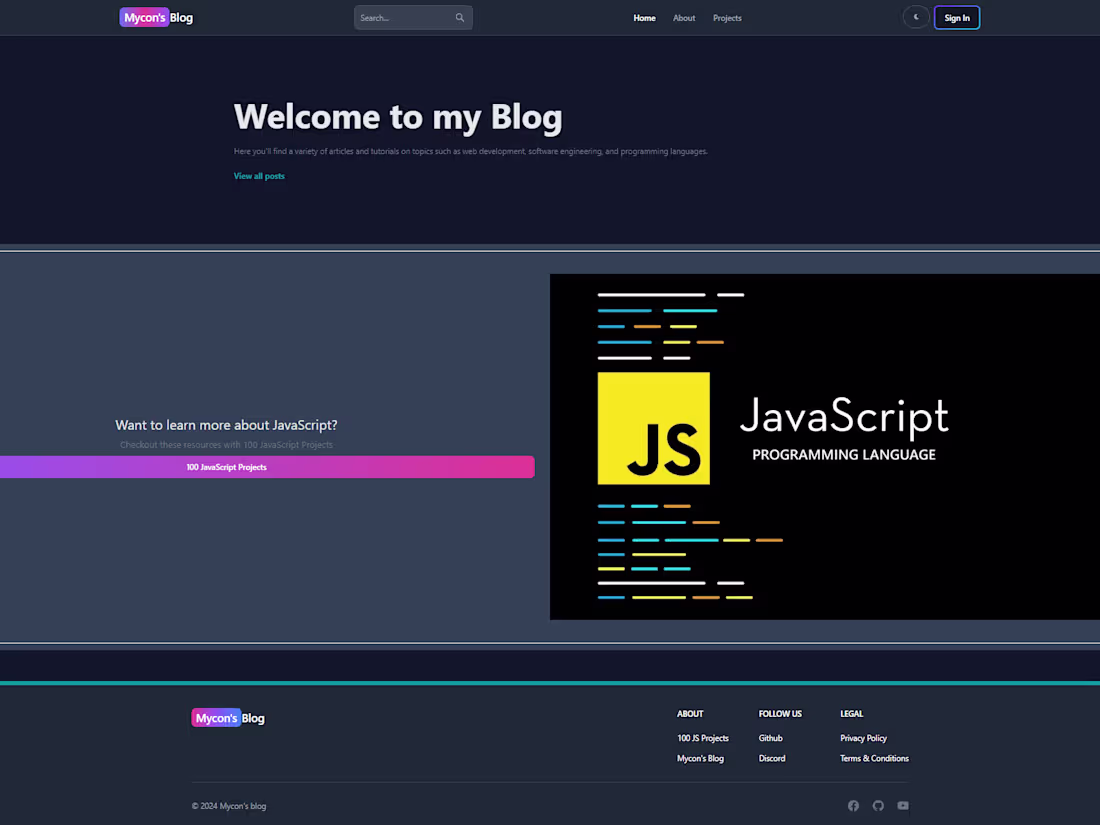Viewport: 1100px width, 825px height.
Task: Click the Facebook icon in the footer
Action: pos(853,805)
